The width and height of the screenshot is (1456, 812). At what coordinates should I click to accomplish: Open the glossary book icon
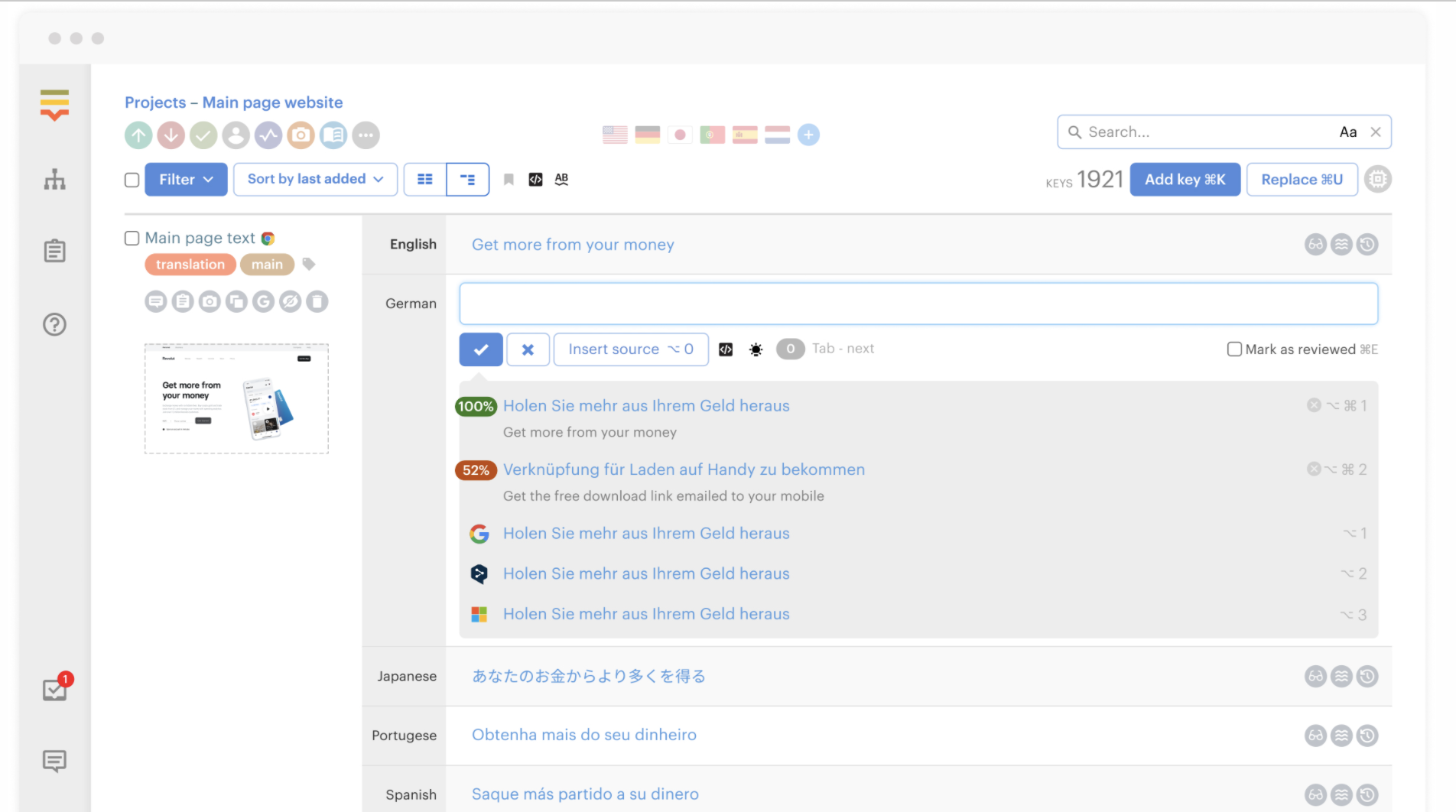coord(333,135)
